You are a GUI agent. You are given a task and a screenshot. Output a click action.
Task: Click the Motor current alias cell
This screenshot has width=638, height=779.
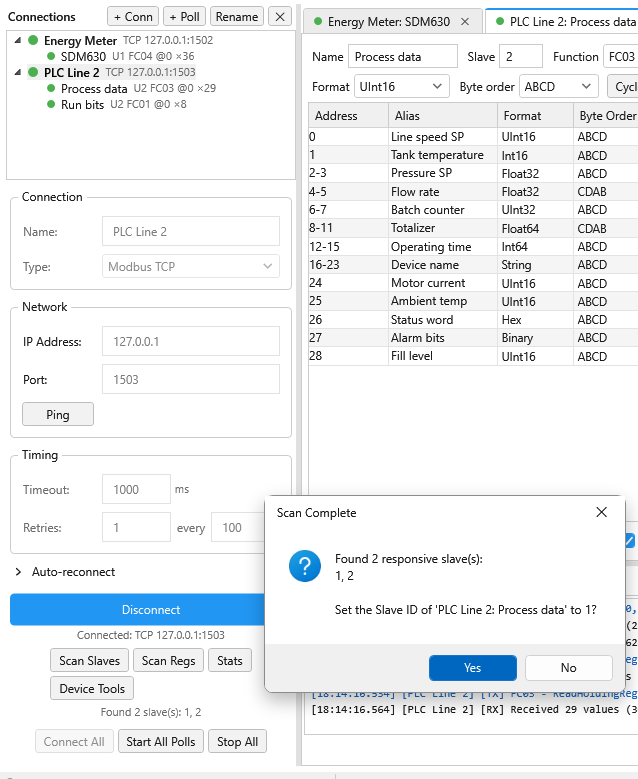click(x=443, y=283)
